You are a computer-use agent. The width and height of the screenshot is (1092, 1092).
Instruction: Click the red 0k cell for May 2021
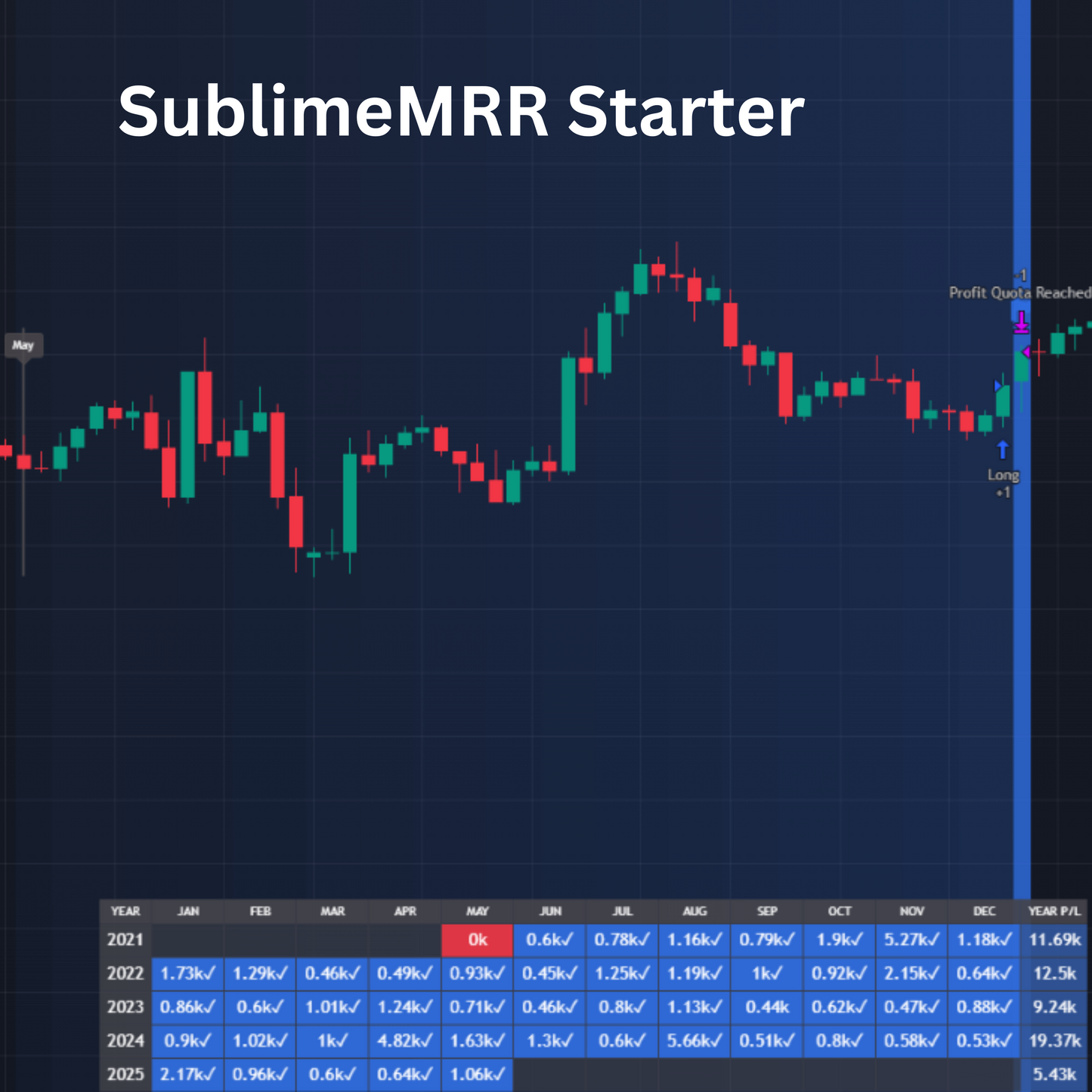point(477,940)
